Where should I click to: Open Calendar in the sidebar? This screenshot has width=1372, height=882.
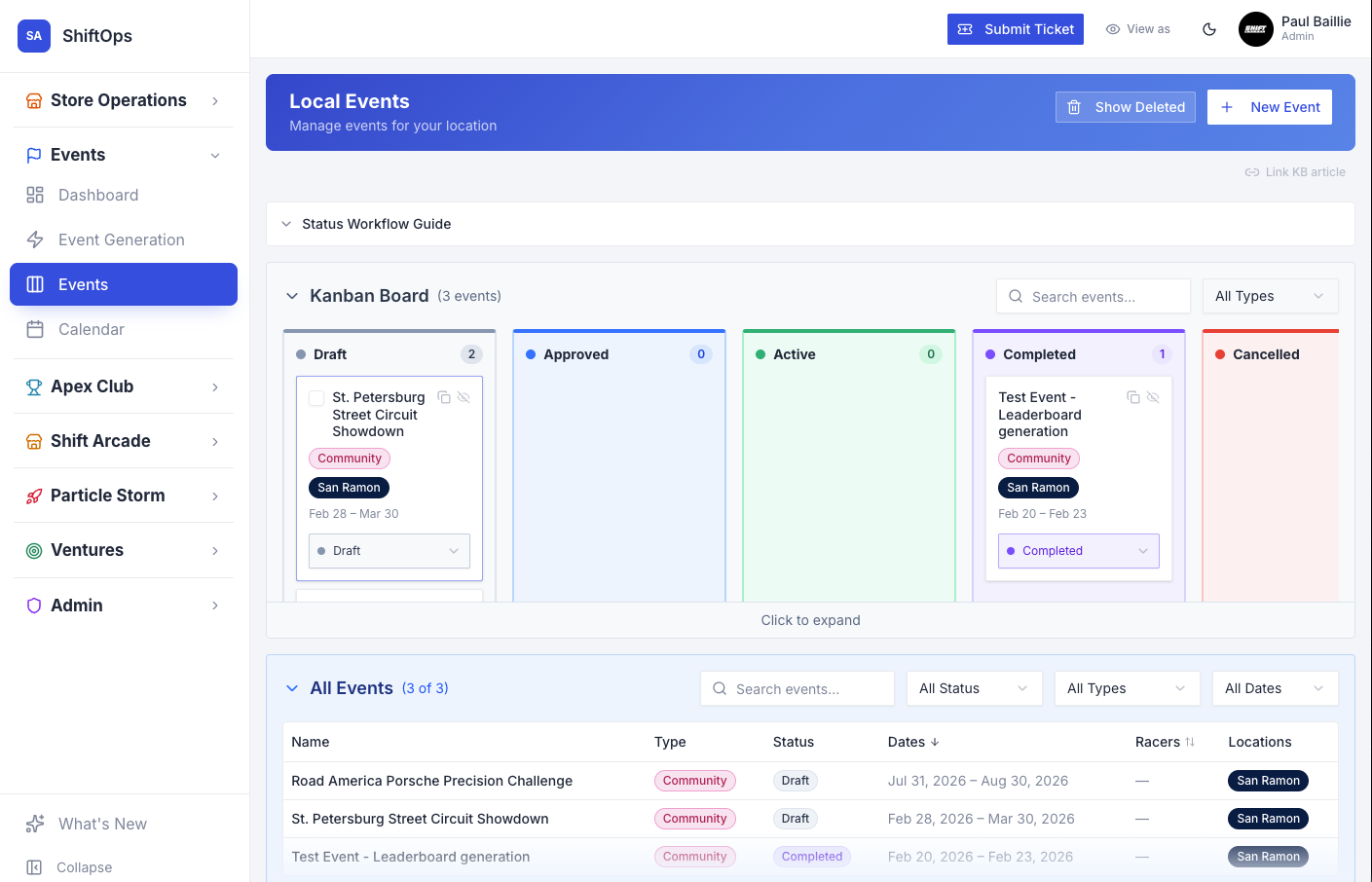[x=91, y=329]
